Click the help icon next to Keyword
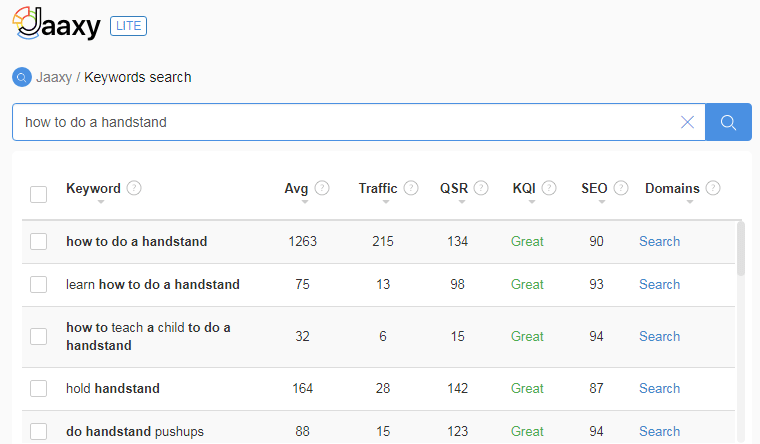Viewport: 760px width, 444px height. (x=134, y=188)
